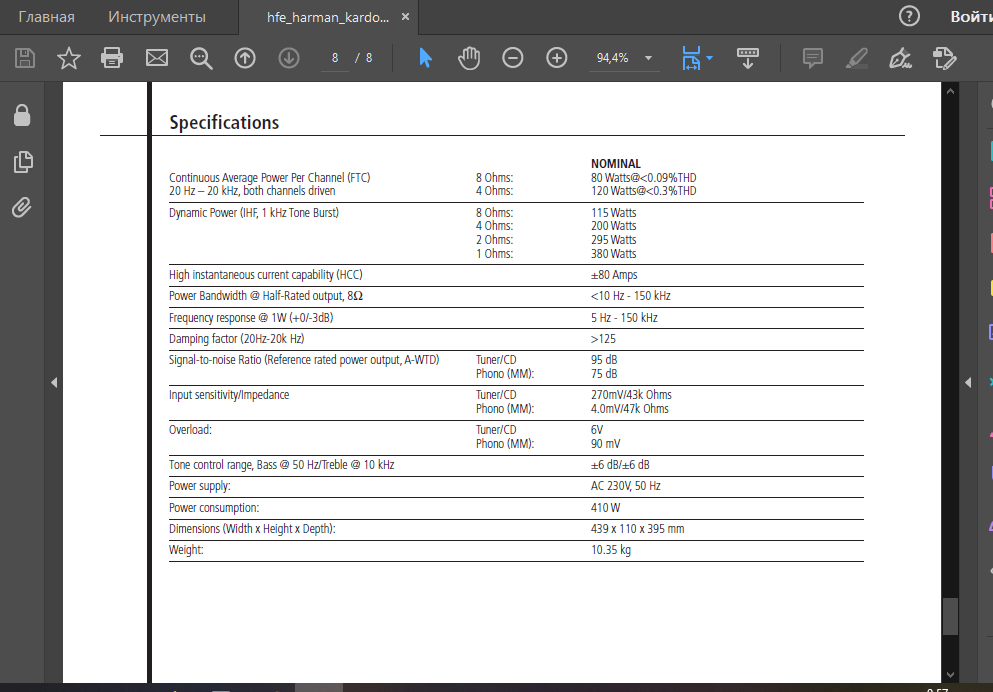Go to previous page with the up arrow

(244, 58)
